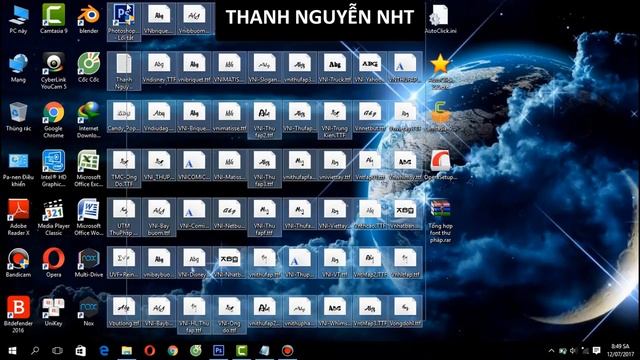
Task: Select the vnimatisse.ttf font file
Action: click(229, 116)
